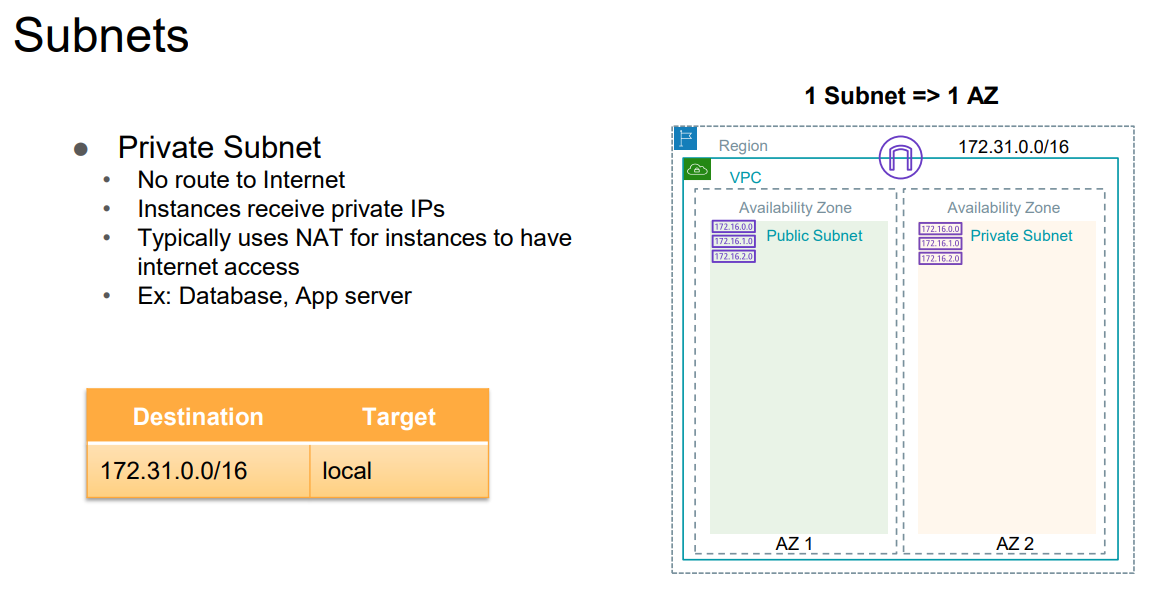The width and height of the screenshot is (1157, 595).
Task: Click the 172.16.0.0 box in Private Subnet
Action: point(940,229)
